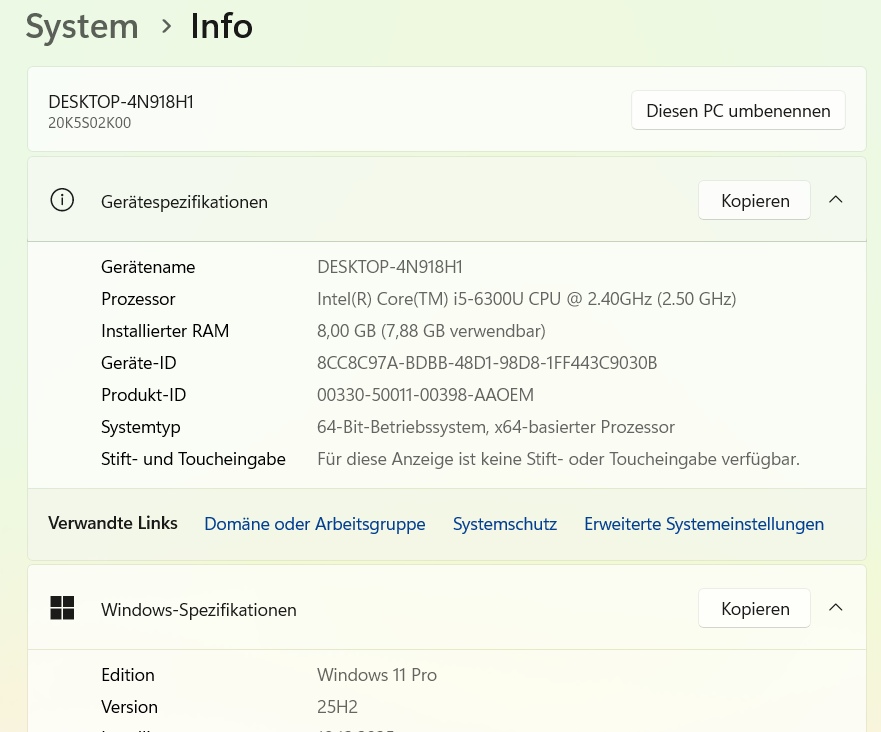Click the Verwandte Links label

(x=113, y=523)
